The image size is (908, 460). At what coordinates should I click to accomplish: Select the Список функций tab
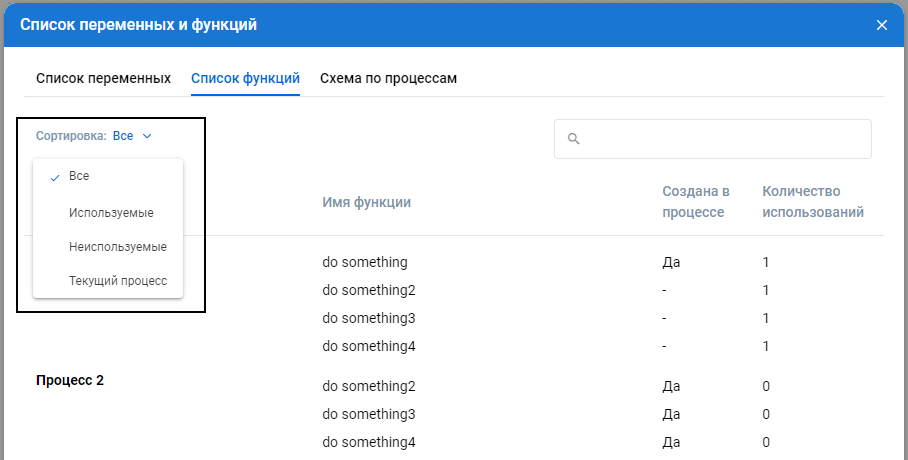click(x=245, y=78)
